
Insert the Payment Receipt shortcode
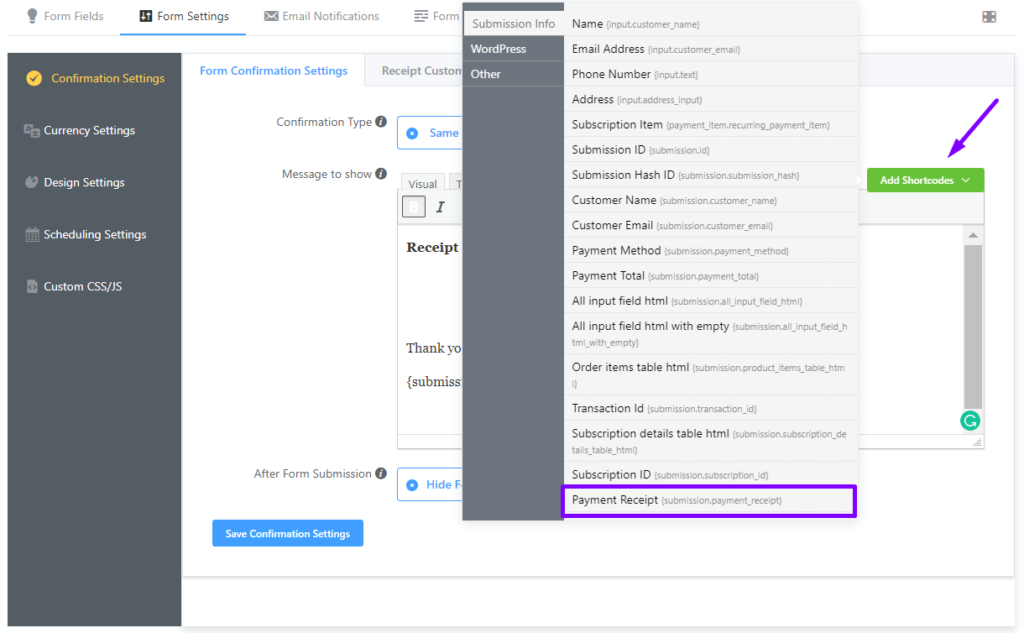pyautogui.click(x=709, y=500)
